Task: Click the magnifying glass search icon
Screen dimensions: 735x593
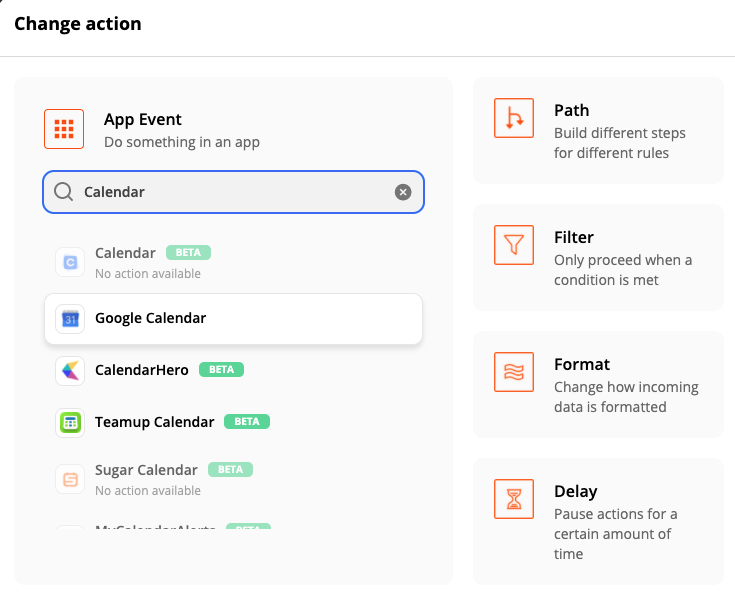Action: [x=64, y=192]
